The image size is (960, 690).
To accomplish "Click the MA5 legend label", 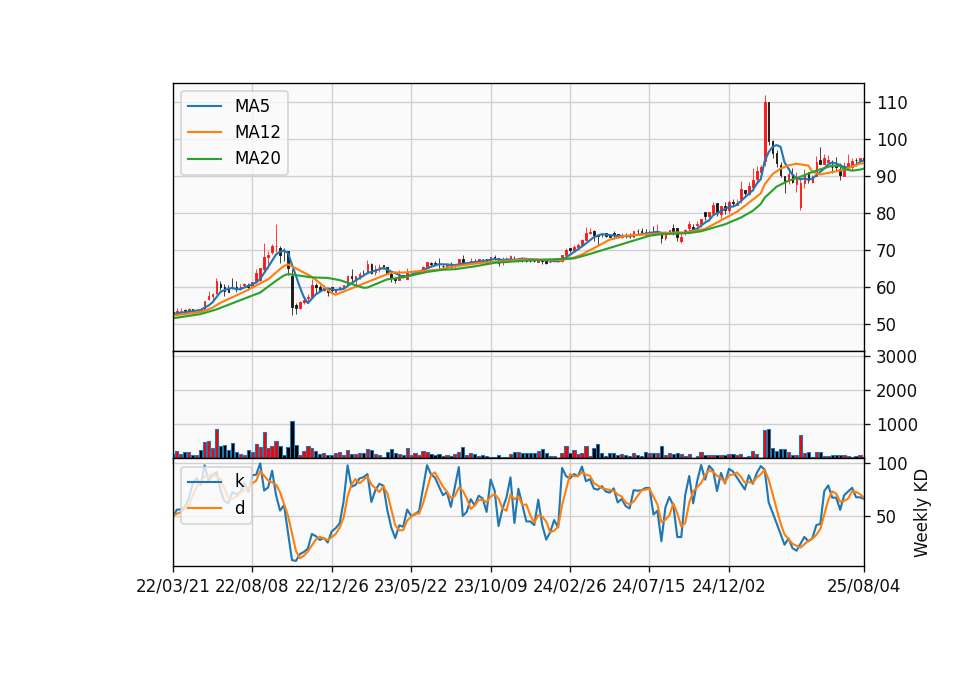I will click(252, 106).
